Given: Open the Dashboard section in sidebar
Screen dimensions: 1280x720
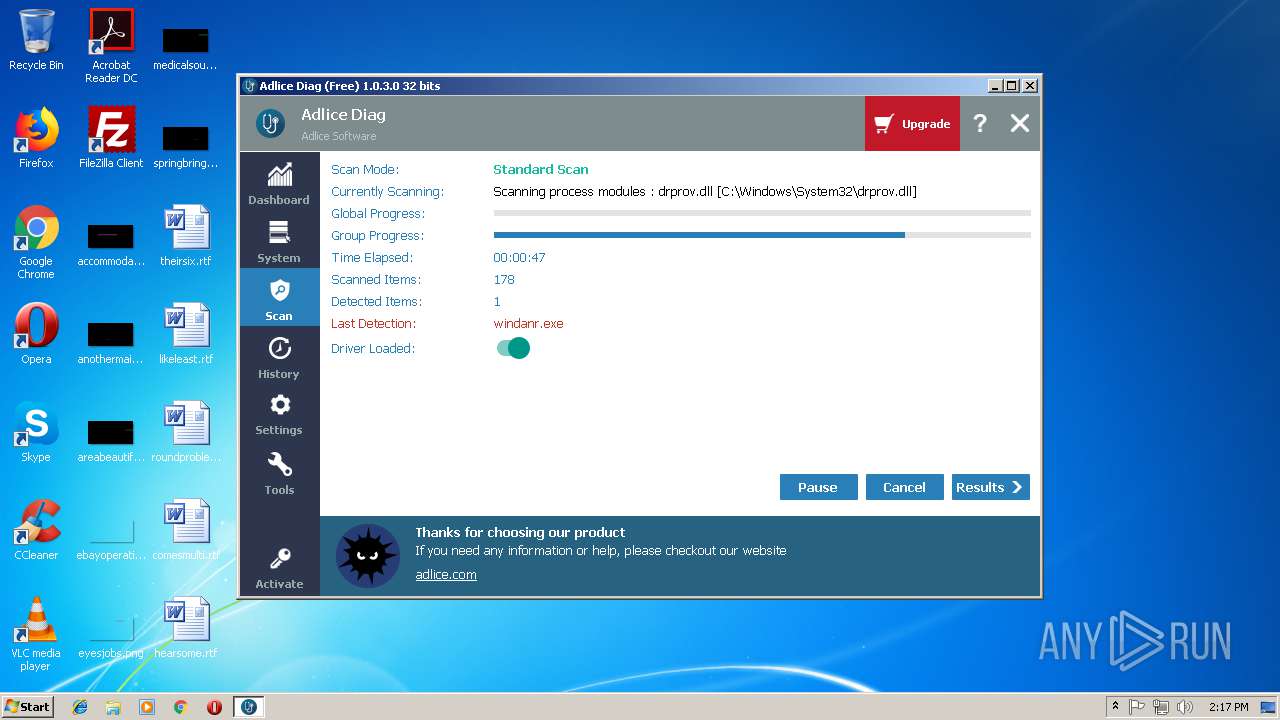Looking at the screenshot, I should point(279,183).
